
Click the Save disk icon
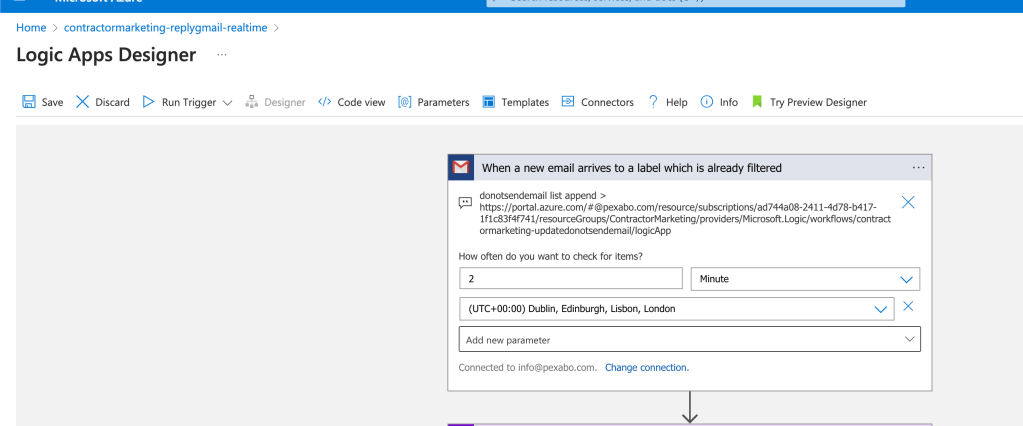point(29,102)
